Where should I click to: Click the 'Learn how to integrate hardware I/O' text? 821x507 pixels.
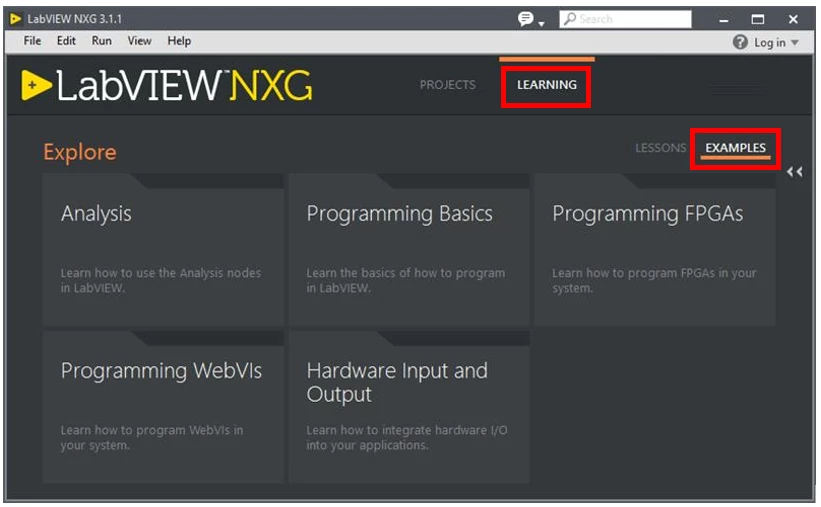tap(407, 437)
